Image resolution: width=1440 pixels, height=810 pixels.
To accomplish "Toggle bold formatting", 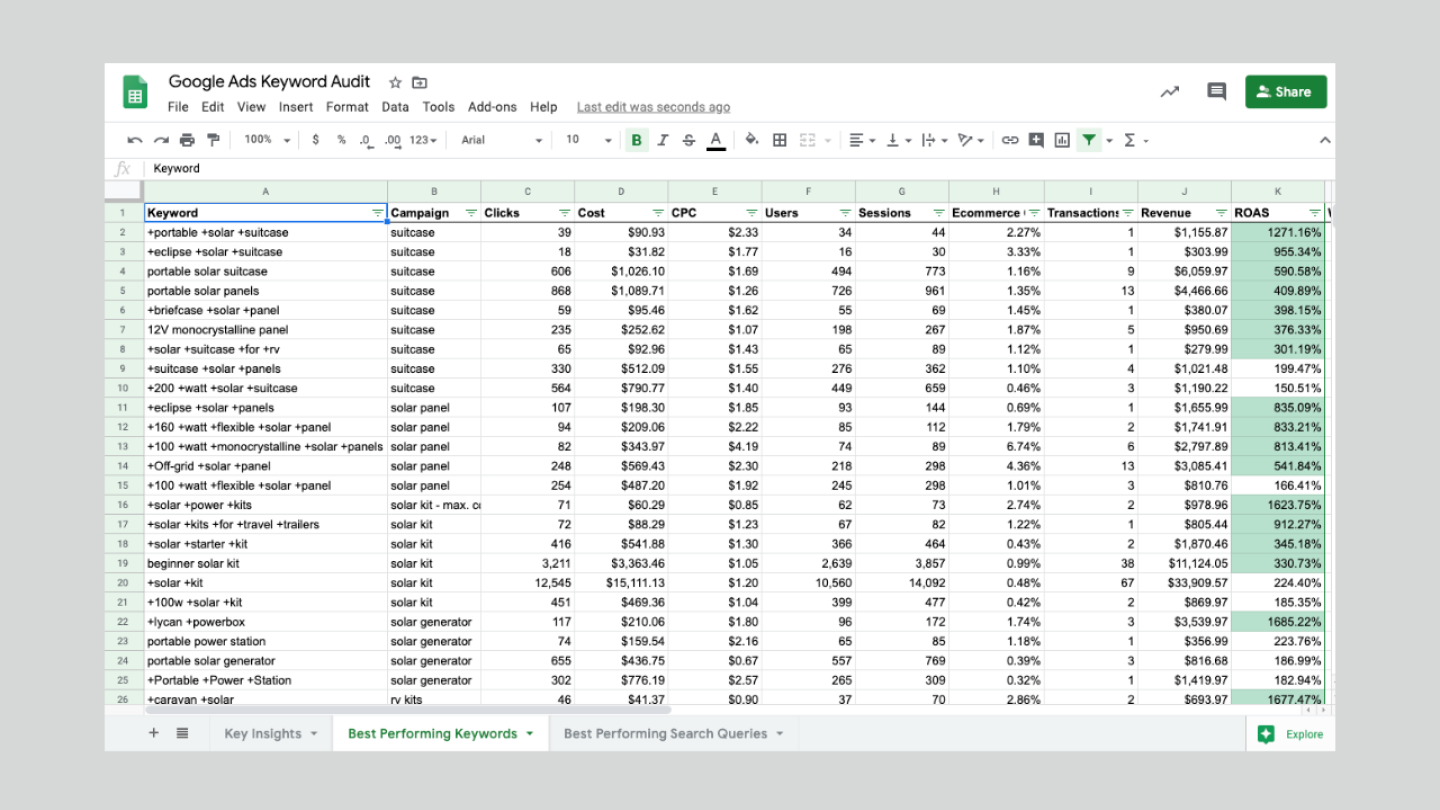I will 636,140.
